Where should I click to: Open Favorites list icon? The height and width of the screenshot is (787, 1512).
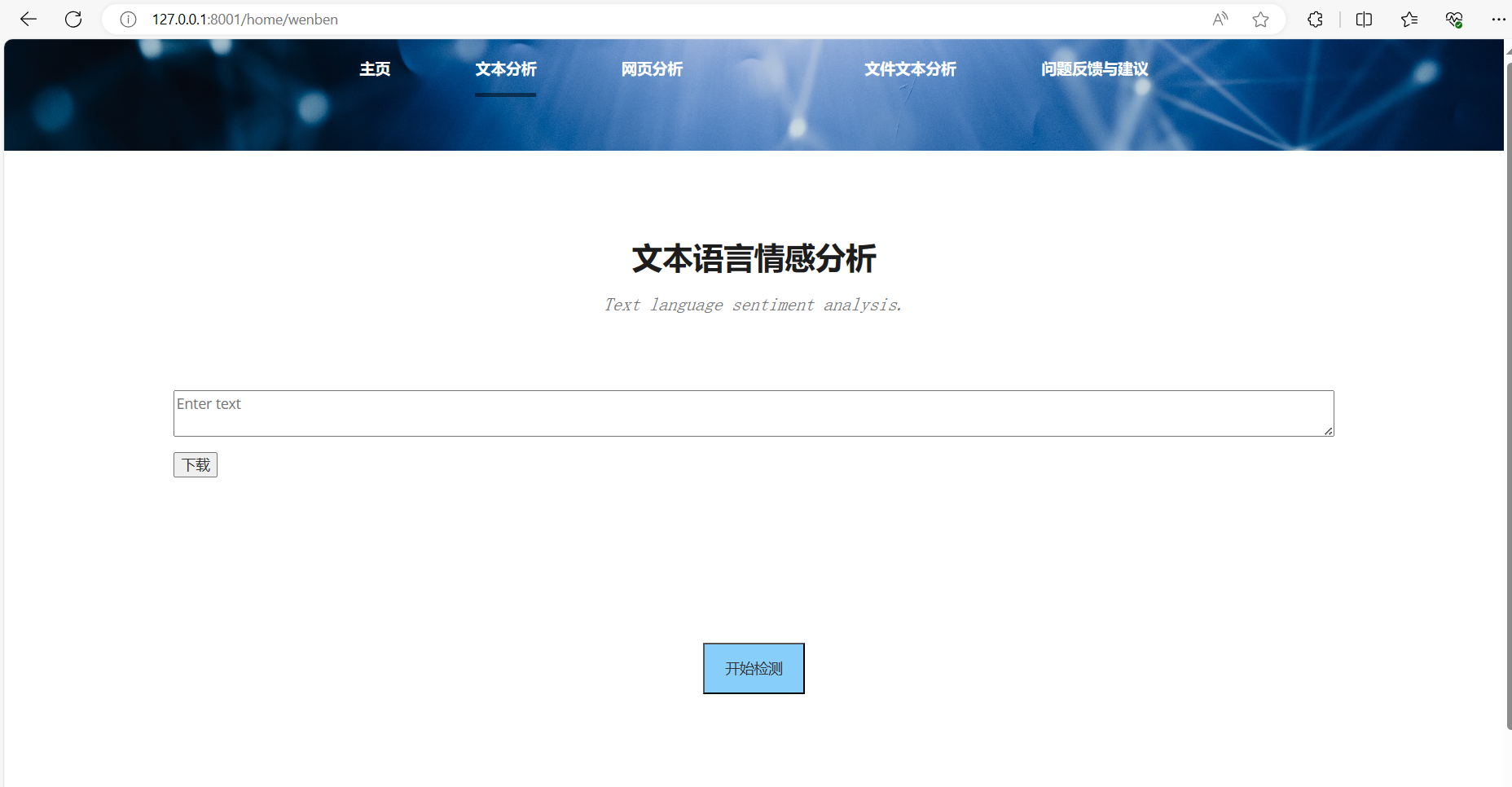[x=1409, y=20]
